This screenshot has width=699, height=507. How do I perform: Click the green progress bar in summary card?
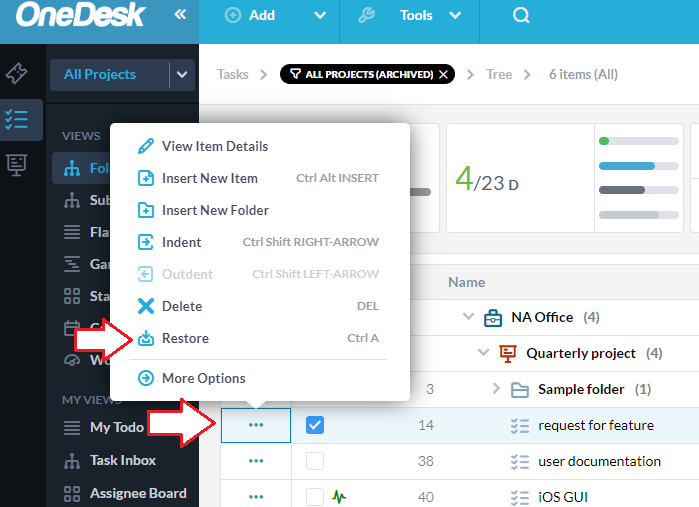[604, 141]
